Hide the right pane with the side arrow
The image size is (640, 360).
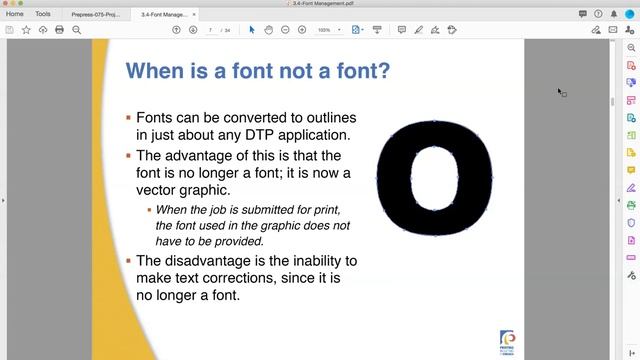[618, 200]
